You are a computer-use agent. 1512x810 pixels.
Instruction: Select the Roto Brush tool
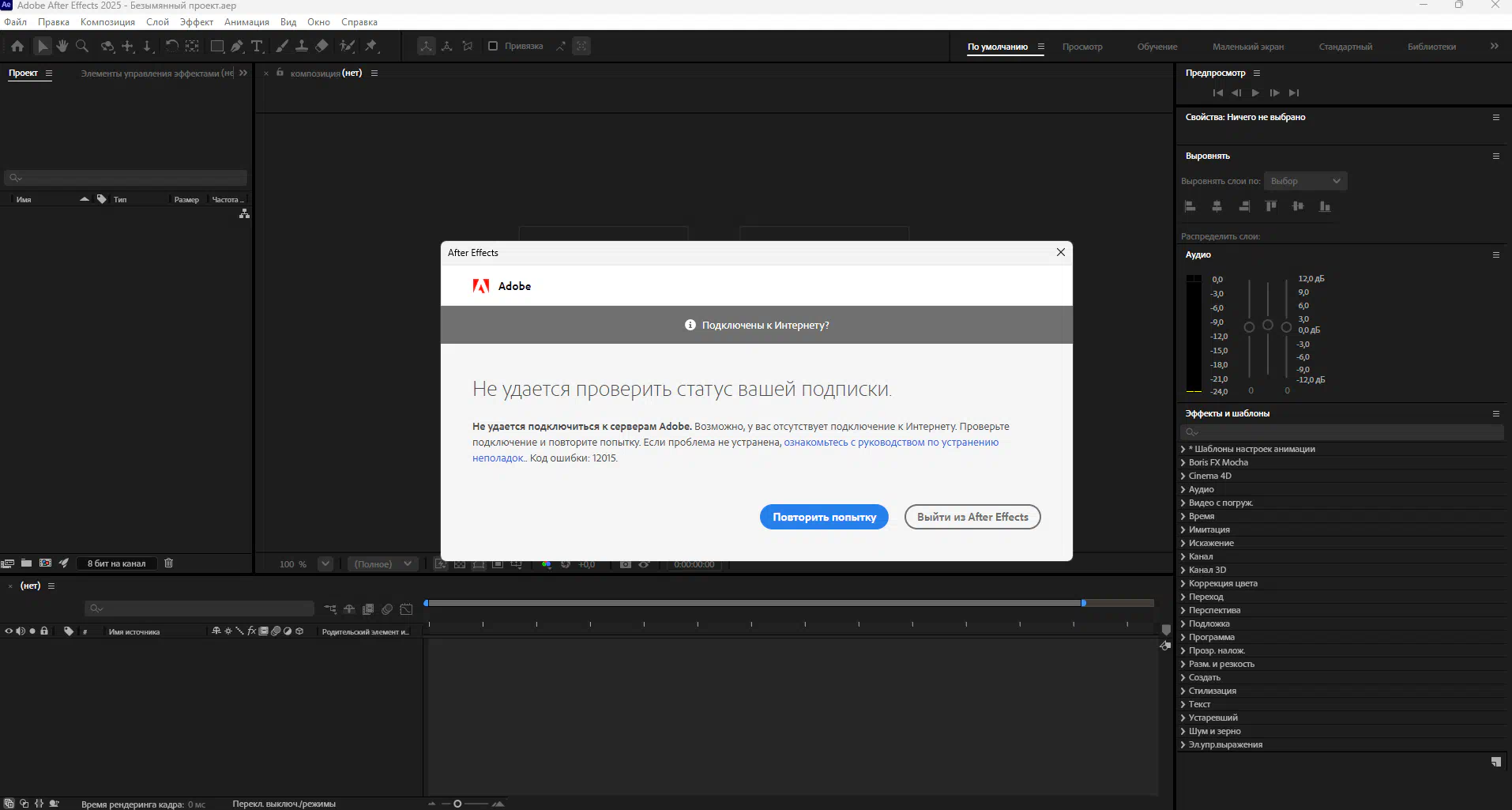[347, 47]
